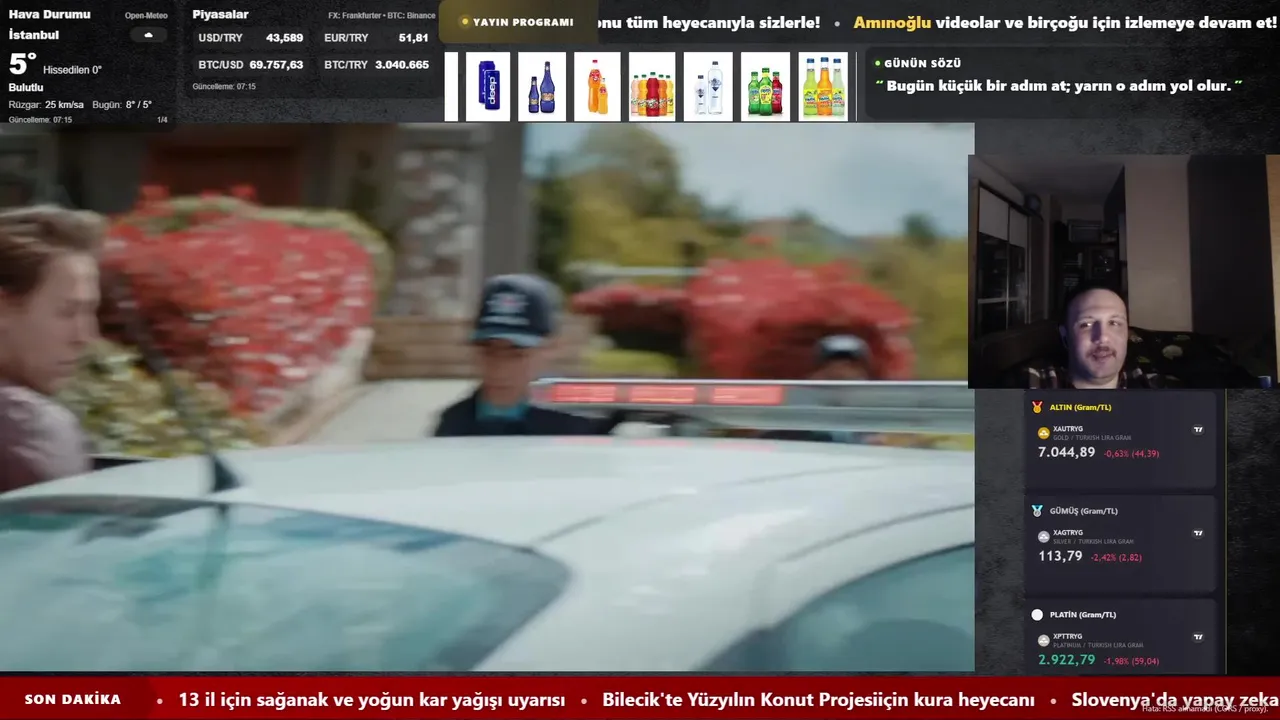Image resolution: width=1280 pixels, height=720 pixels.
Task: Click 'GÜMÜŞ (Gram/TL)' card title
Action: 1084,511
